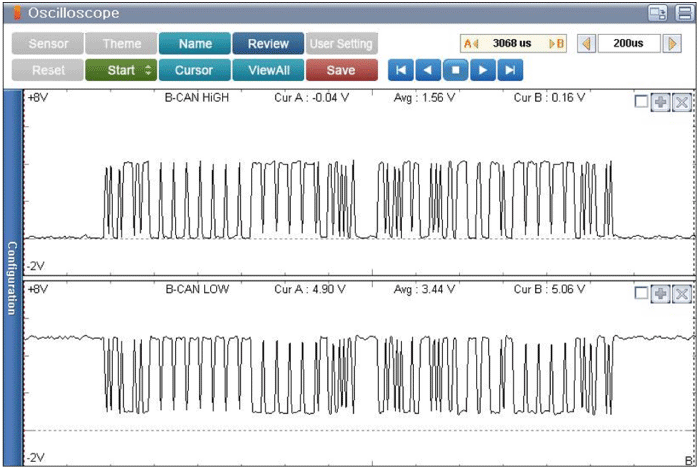Increase time base with right arrow
The image size is (700, 469).
(x=672, y=43)
